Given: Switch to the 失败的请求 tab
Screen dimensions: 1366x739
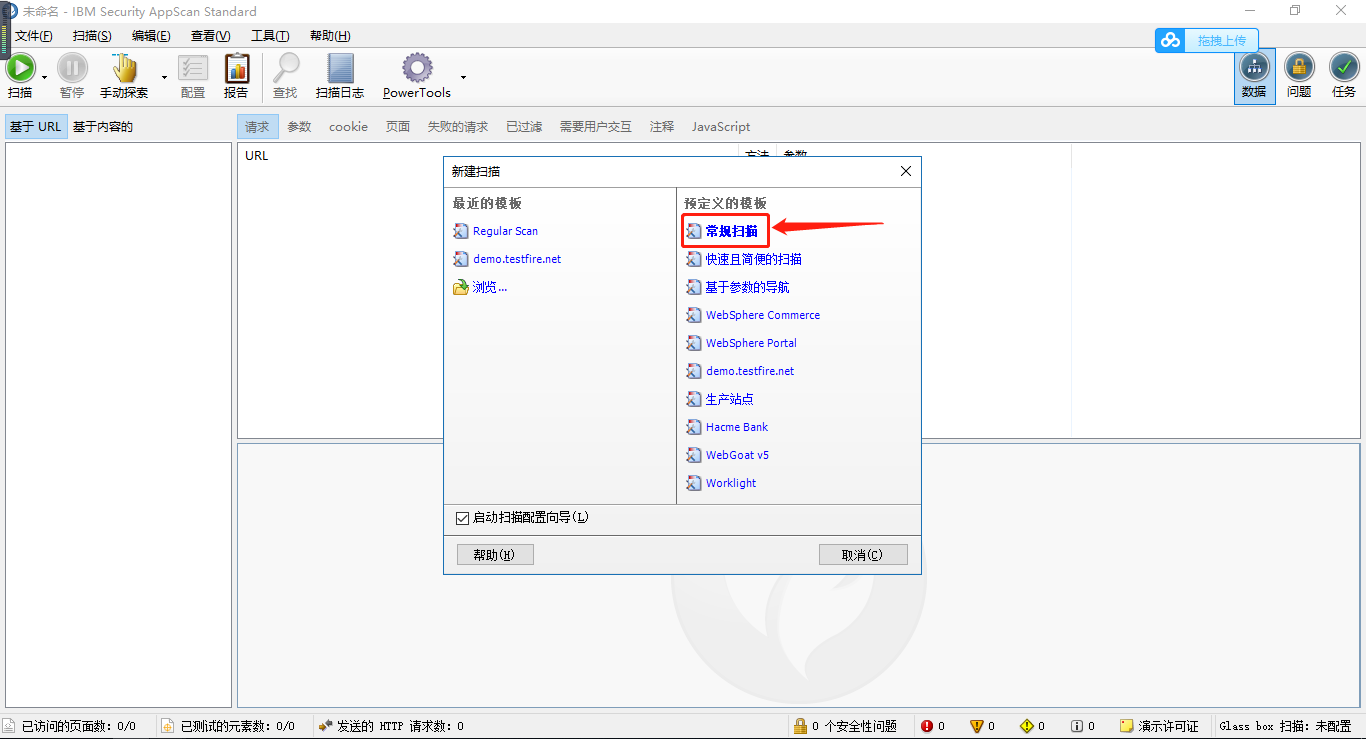Looking at the screenshot, I should pos(458,127).
